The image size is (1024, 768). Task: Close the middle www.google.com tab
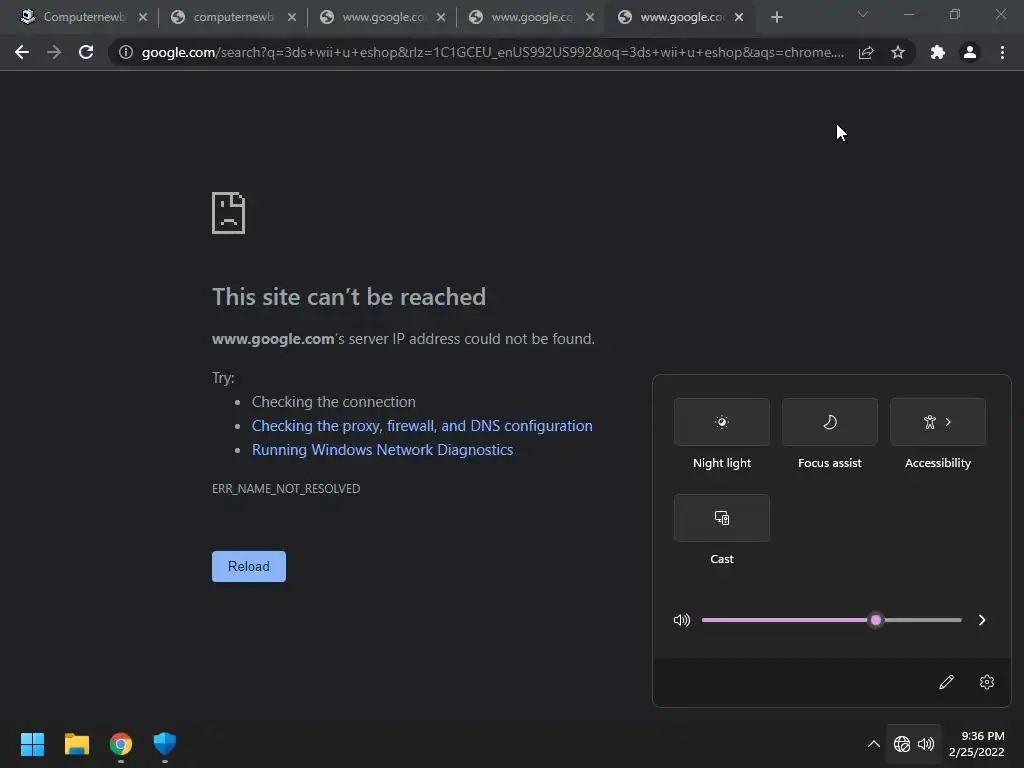[x=590, y=17]
